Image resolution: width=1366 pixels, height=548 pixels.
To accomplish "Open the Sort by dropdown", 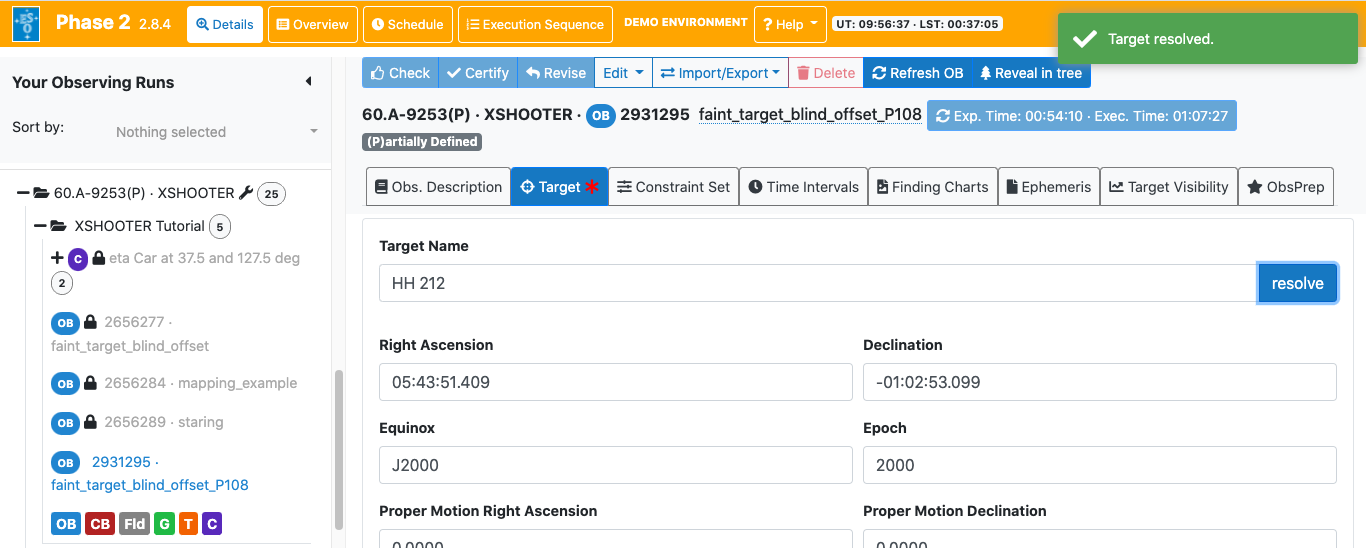I will (x=215, y=132).
